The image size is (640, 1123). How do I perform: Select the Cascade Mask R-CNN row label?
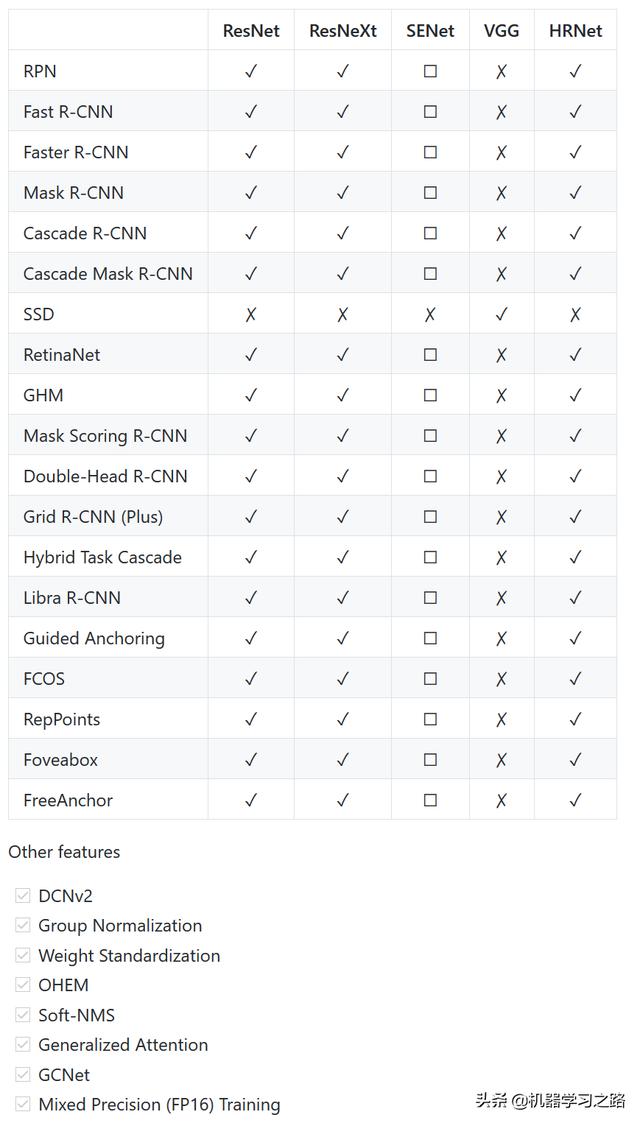[x=108, y=274]
